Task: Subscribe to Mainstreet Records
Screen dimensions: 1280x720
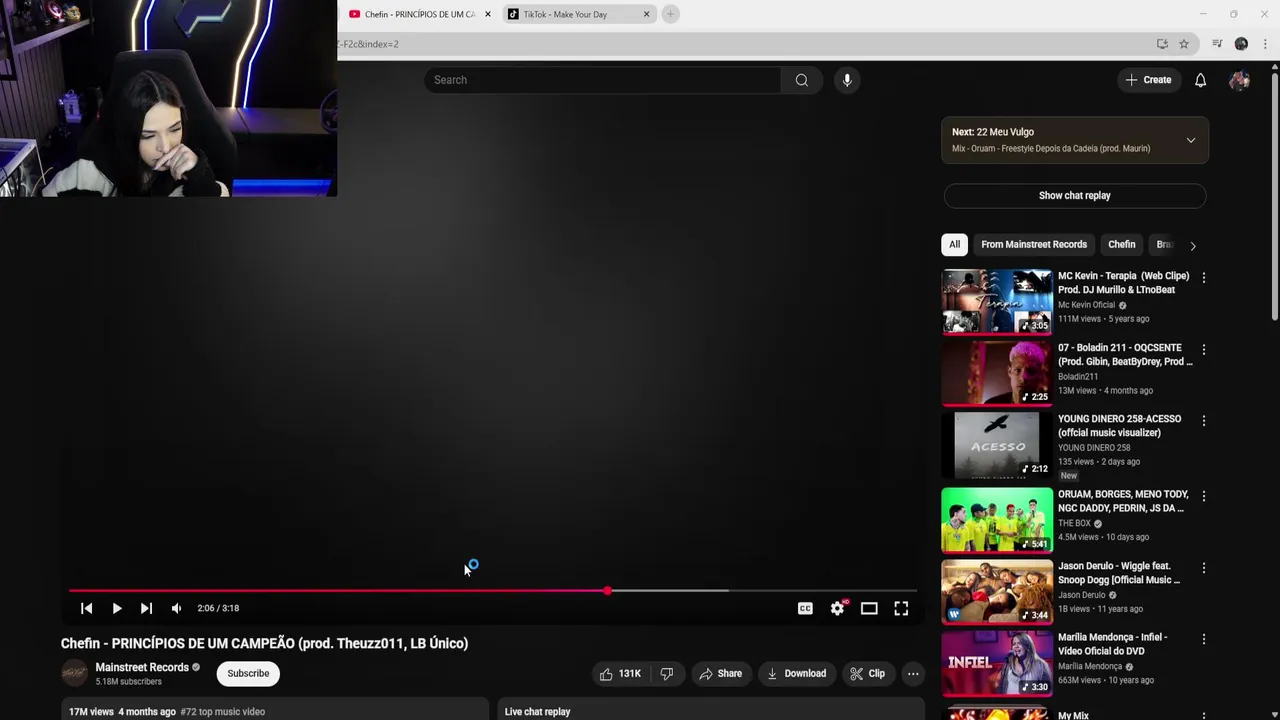Action: pyautogui.click(x=248, y=674)
